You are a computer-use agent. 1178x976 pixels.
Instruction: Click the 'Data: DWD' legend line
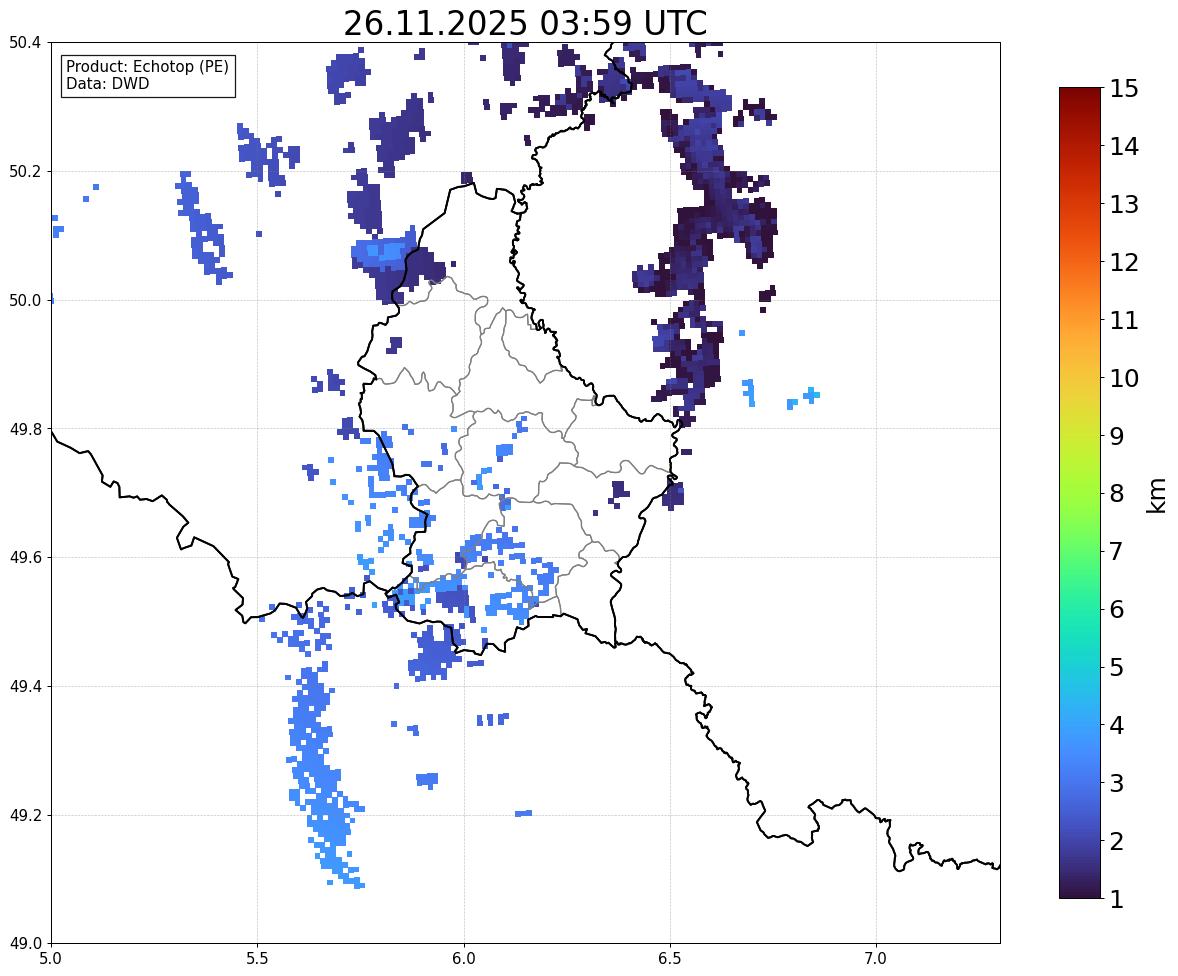tap(107, 83)
